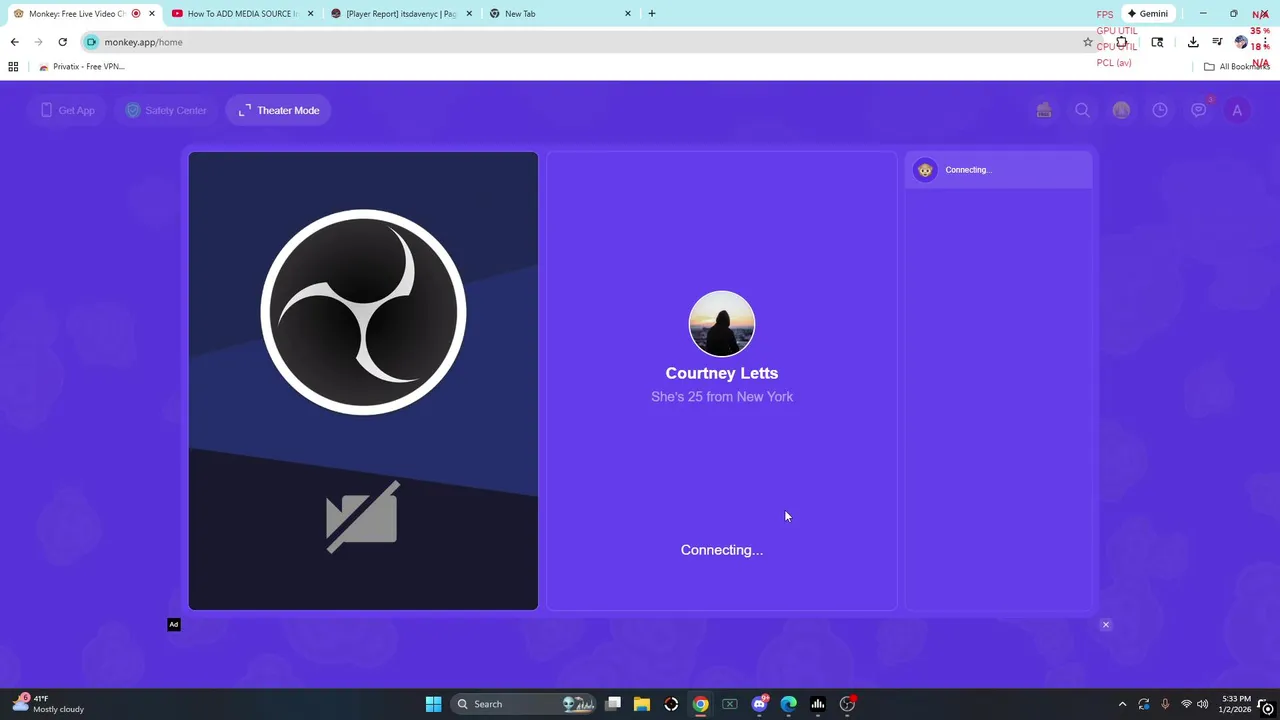Go back in browser
Viewport: 1280px width, 720px height.
(x=14, y=42)
